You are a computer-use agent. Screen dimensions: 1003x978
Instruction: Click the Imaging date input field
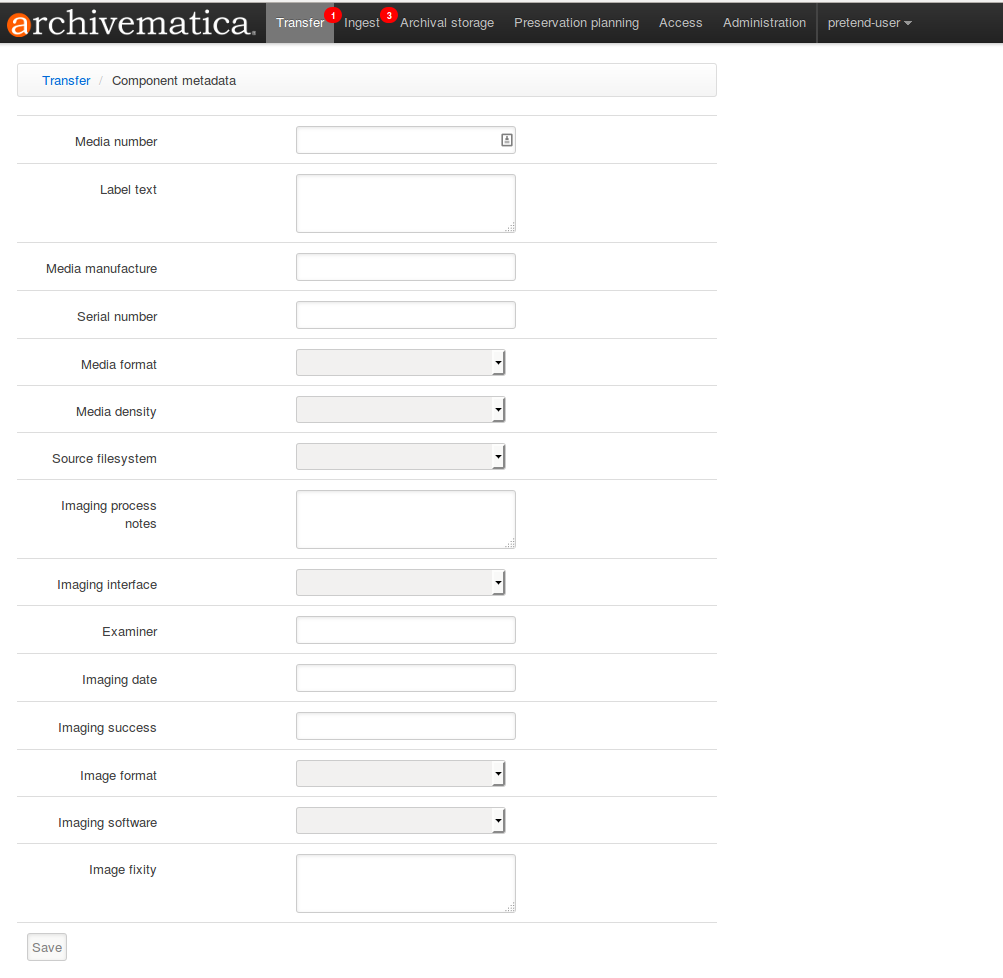(405, 679)
